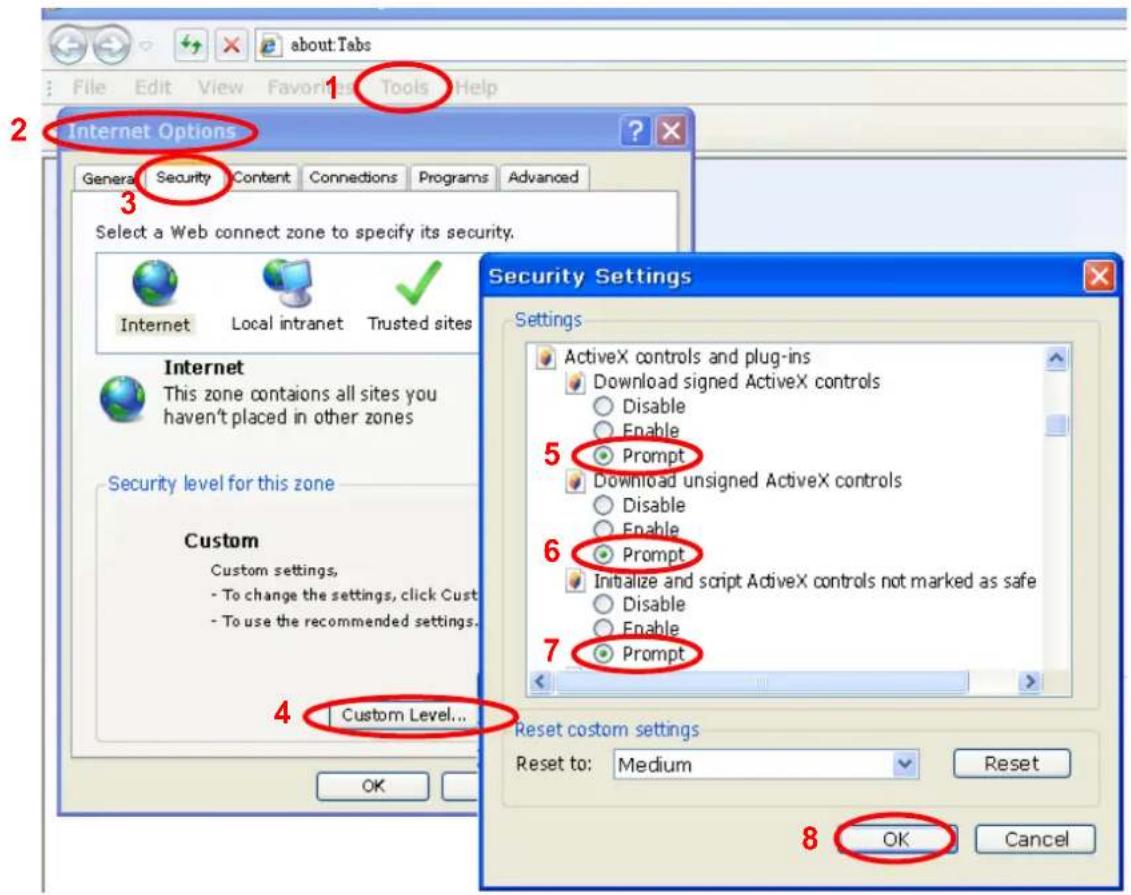
Task: Click the settings list scroll up arrow
Action: pos(1057,358)
